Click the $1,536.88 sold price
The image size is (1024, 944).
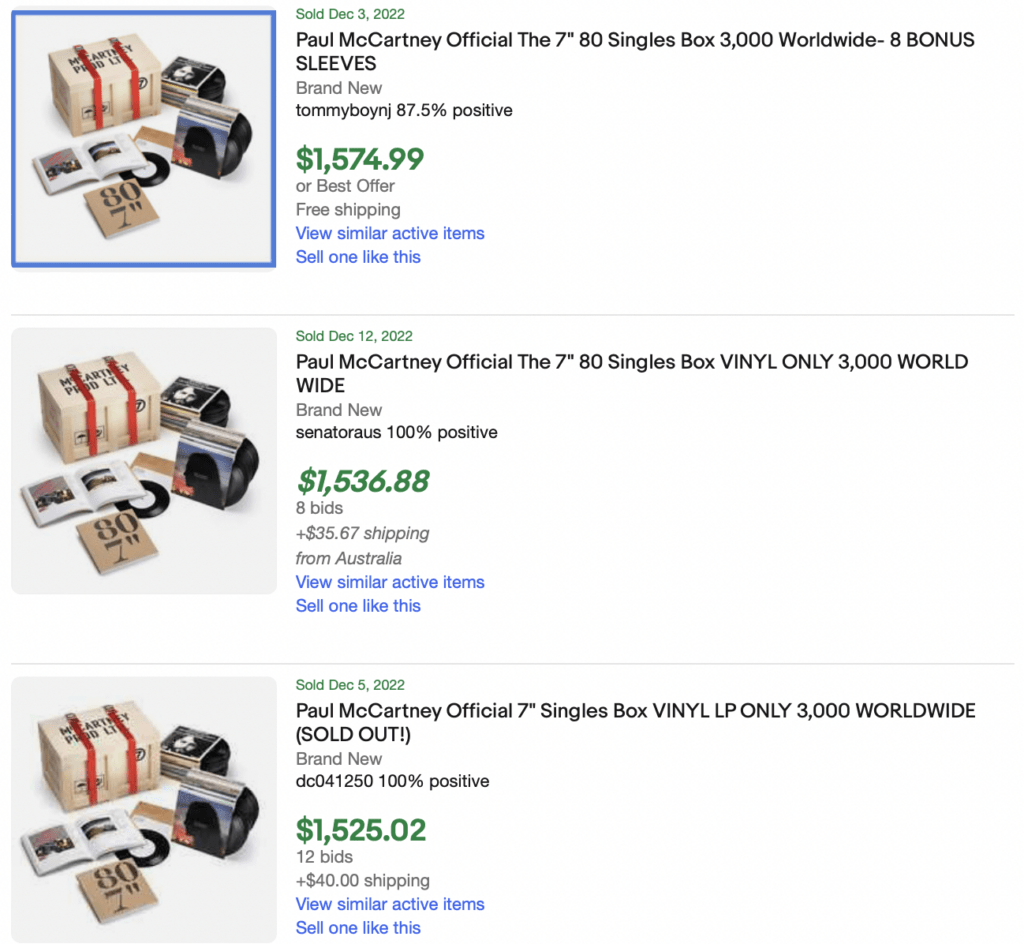pyautogui.click(x=363, y=481)
